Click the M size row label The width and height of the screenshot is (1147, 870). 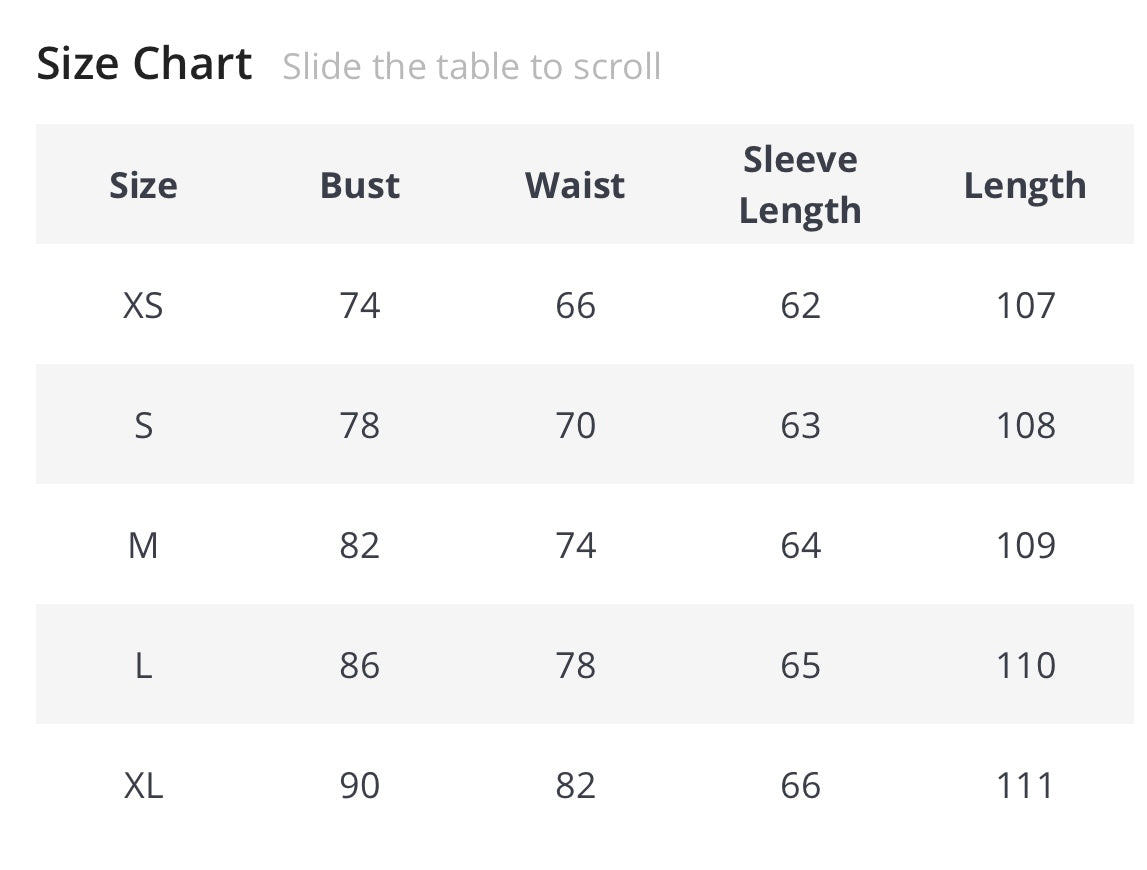tap(143, 545)
